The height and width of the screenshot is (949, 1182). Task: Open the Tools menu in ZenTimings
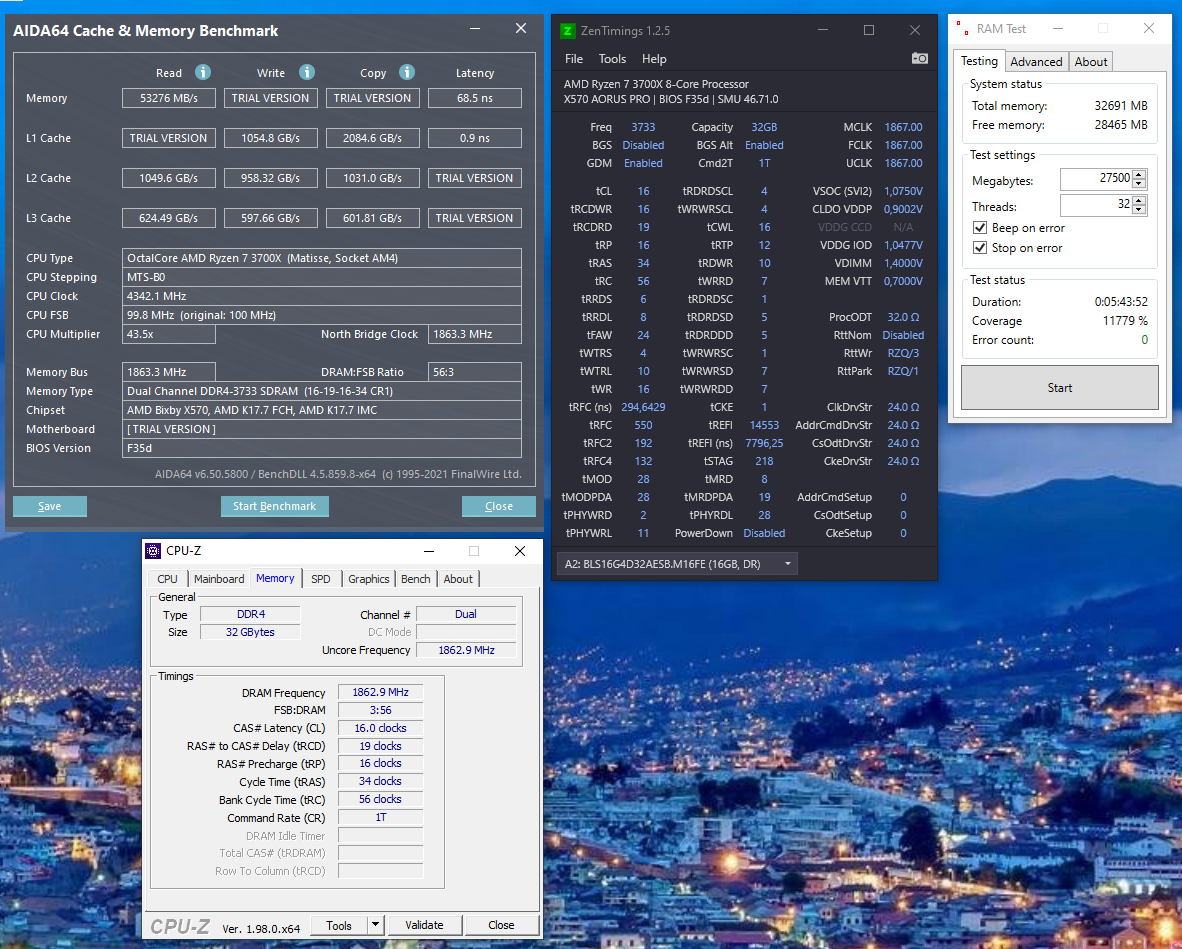pyautogui.click(x=612, y=59)
